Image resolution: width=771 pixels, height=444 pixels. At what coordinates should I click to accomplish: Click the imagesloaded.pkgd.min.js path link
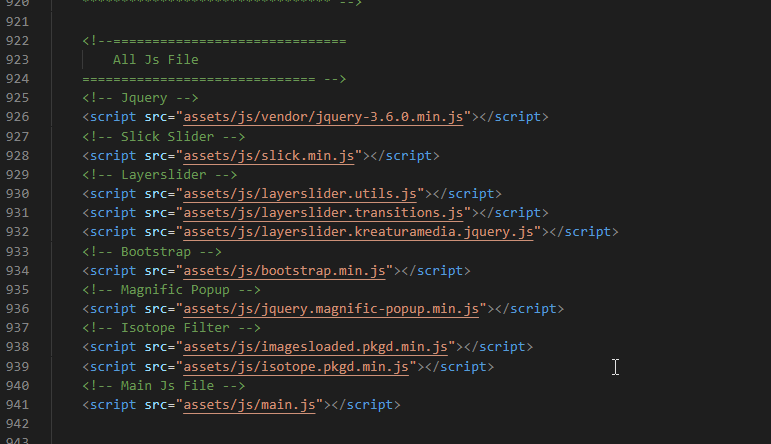coord(316,347)
